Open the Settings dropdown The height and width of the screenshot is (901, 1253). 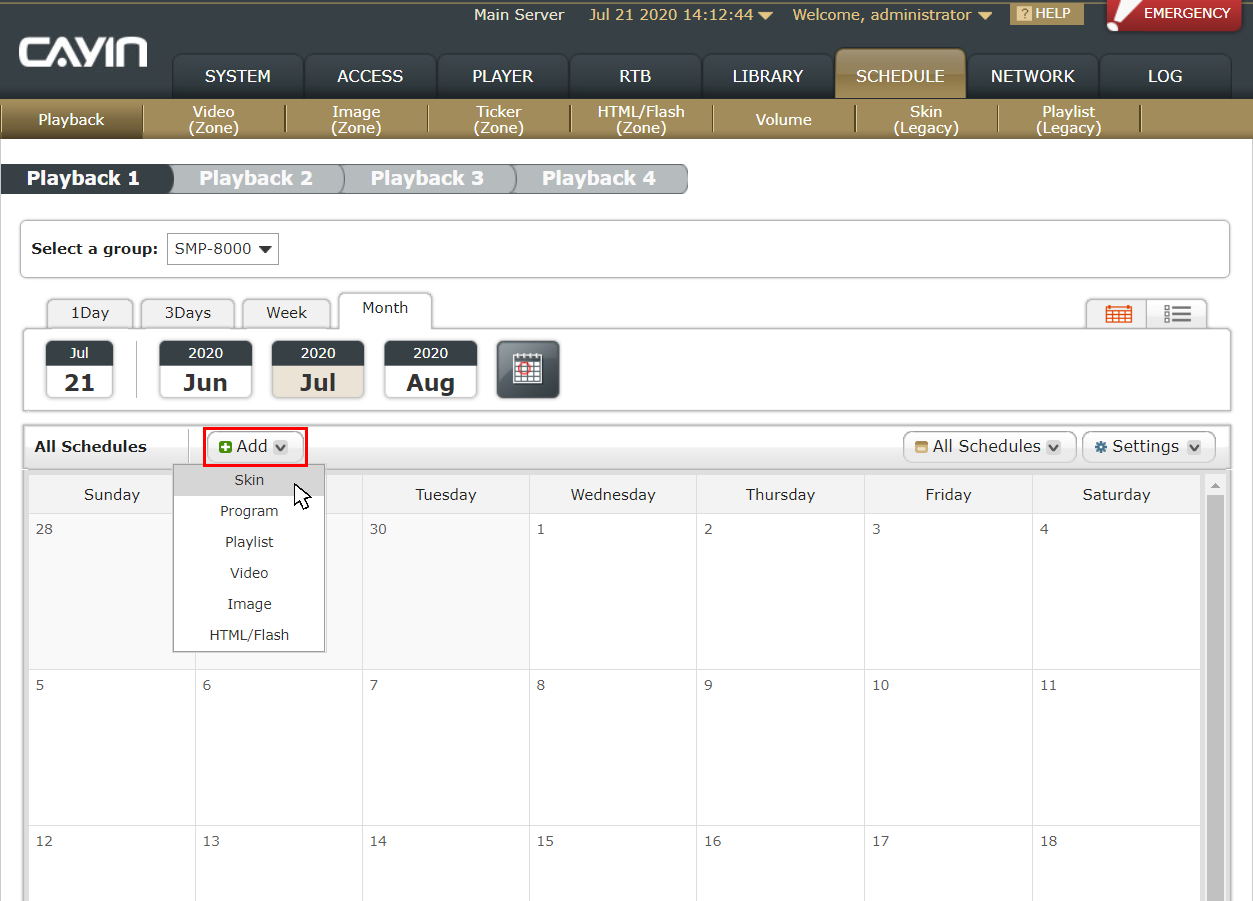pos(1148,447)
